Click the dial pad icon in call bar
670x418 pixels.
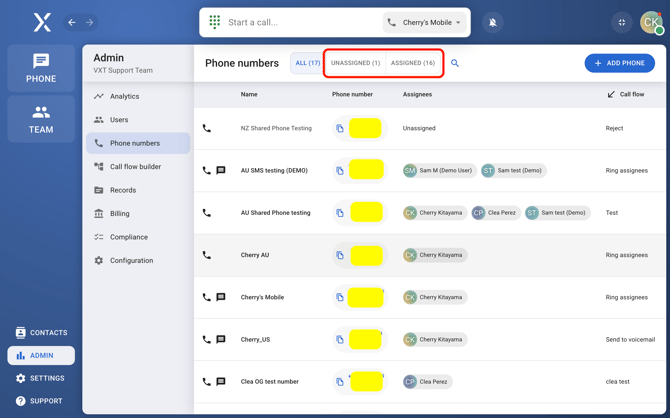[x=215, y=22]
